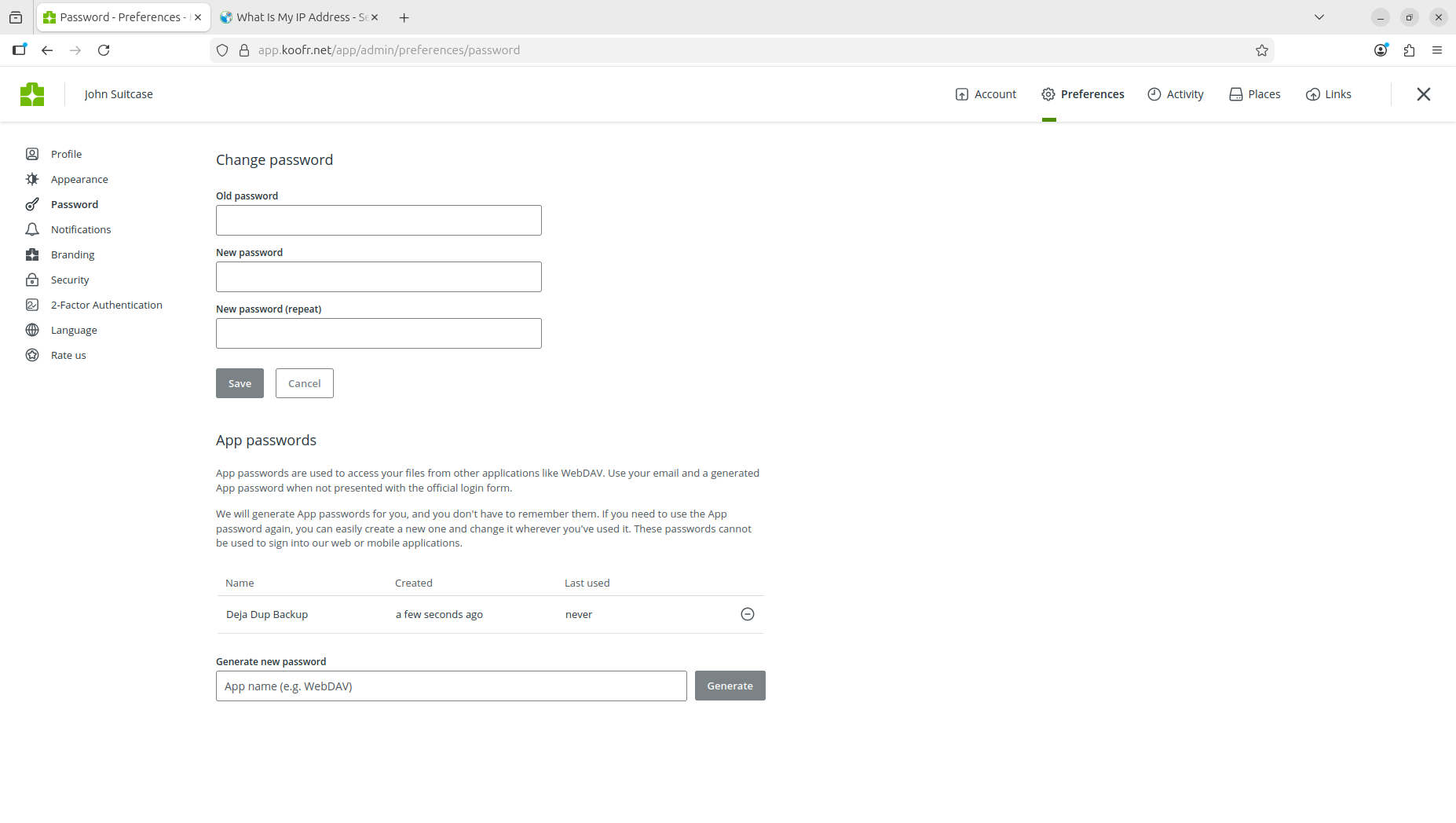Open the Firefox application menu
1456x823 pixels.
(x=1437, y=49)
